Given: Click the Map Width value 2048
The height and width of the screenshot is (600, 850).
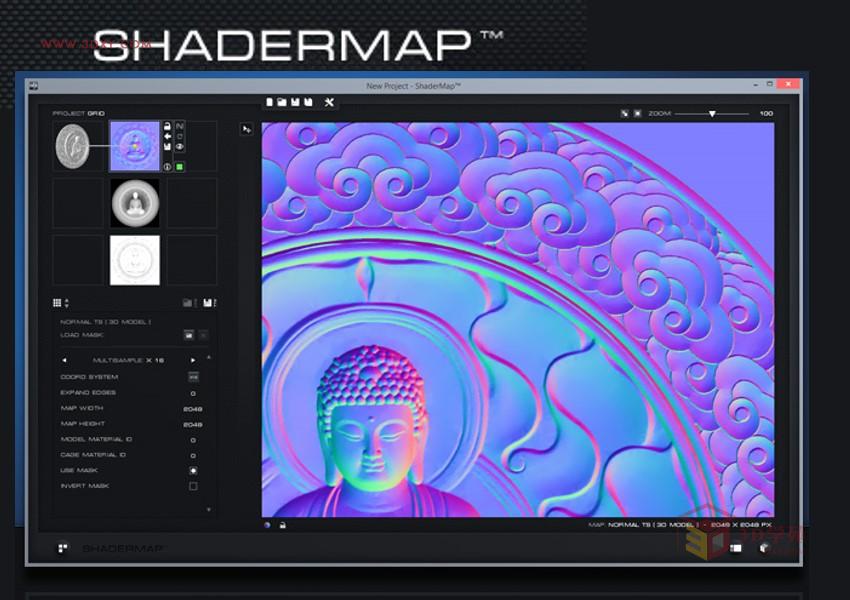Looking at the screenshot, I should tap(193, 409).
